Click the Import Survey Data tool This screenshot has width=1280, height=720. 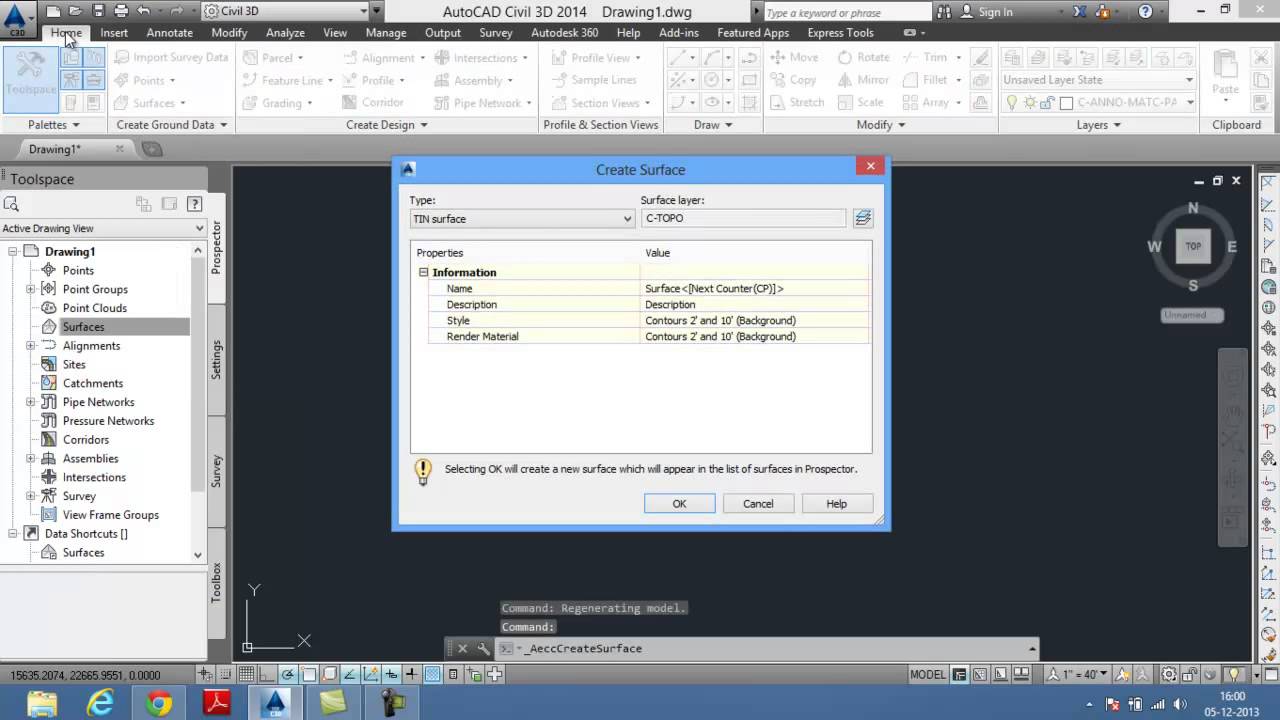(x=170, y=57)
